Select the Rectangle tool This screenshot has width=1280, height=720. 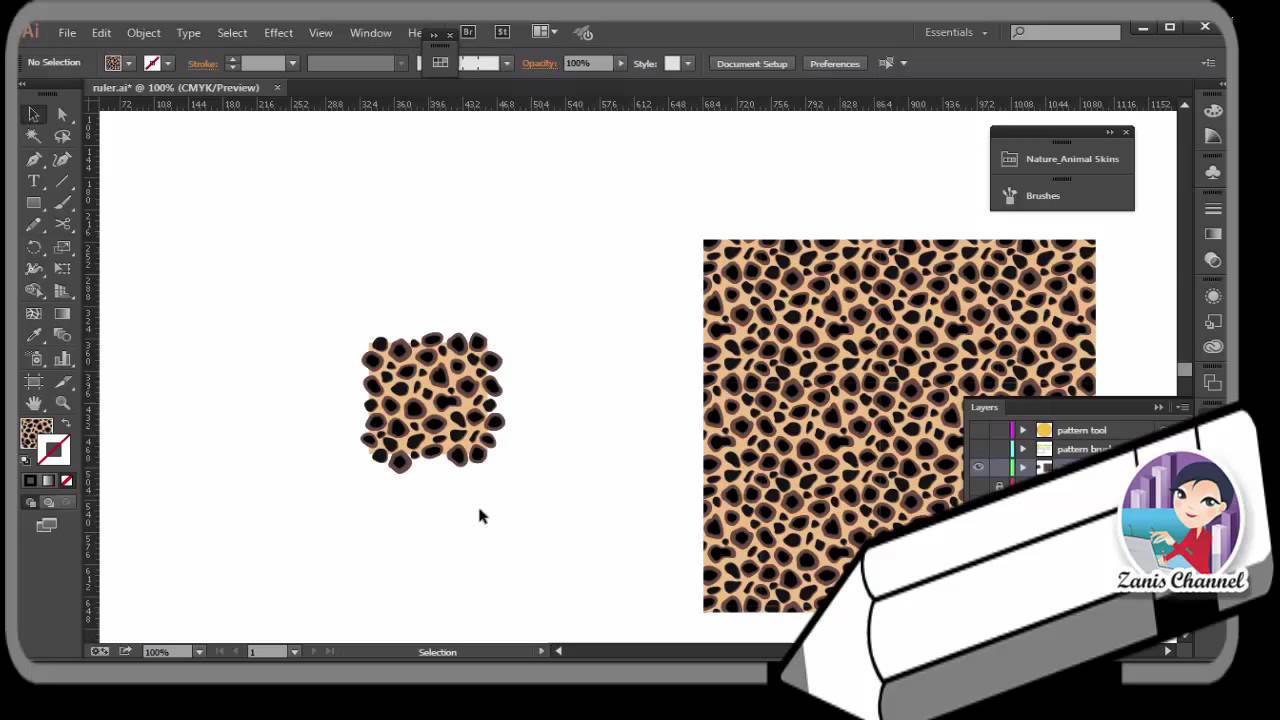34,203
